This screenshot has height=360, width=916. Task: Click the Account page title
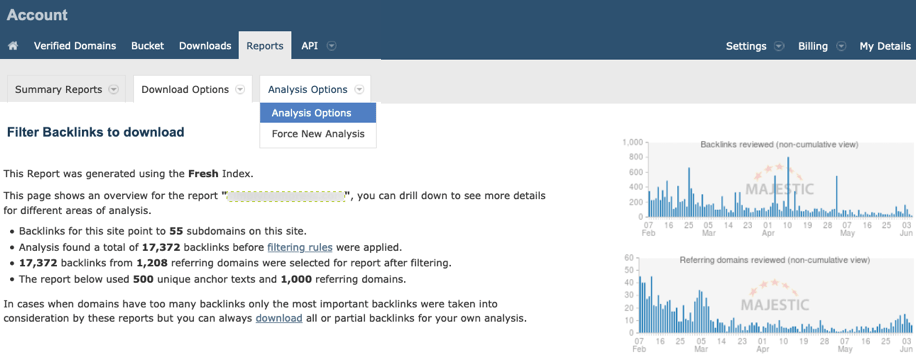tap(37, 15)
